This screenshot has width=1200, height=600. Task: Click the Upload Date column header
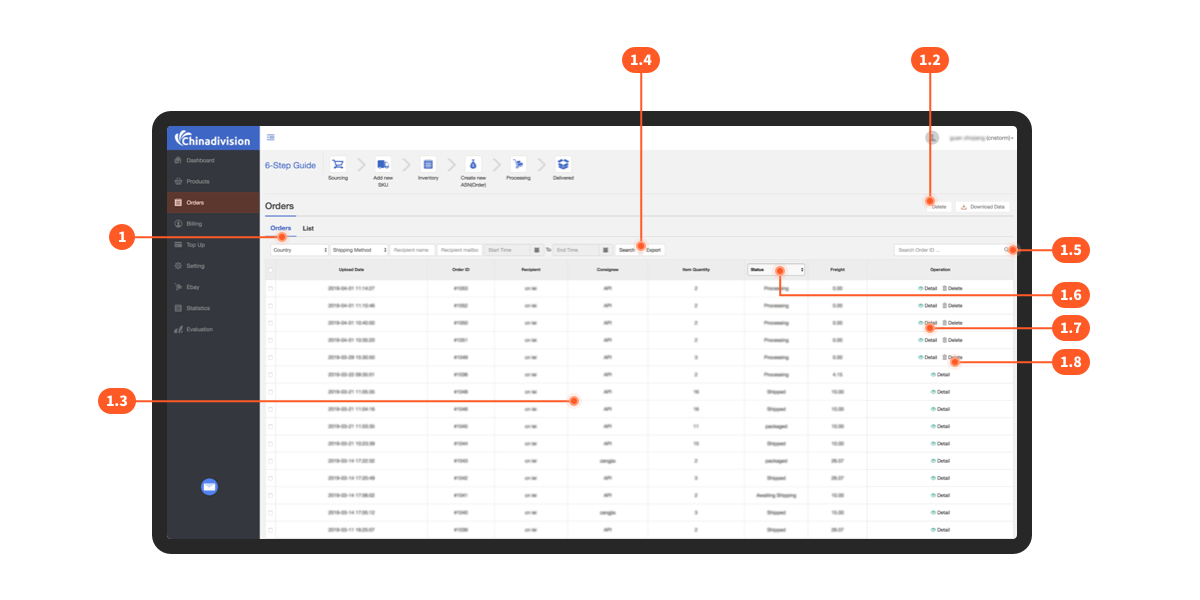pyautogui.click(x=351, y=270)
